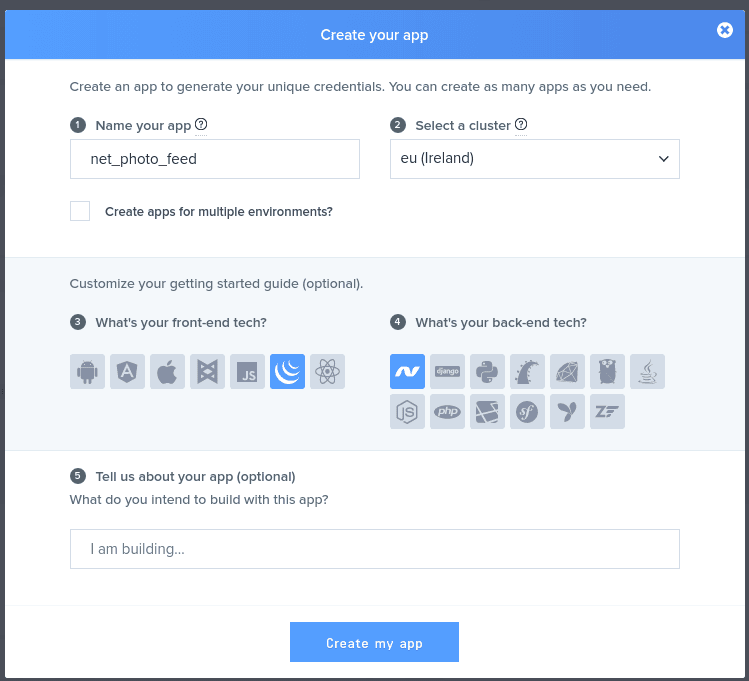Select Android as front-end tech
Screen dimensions: 749x681
point(87,372)
